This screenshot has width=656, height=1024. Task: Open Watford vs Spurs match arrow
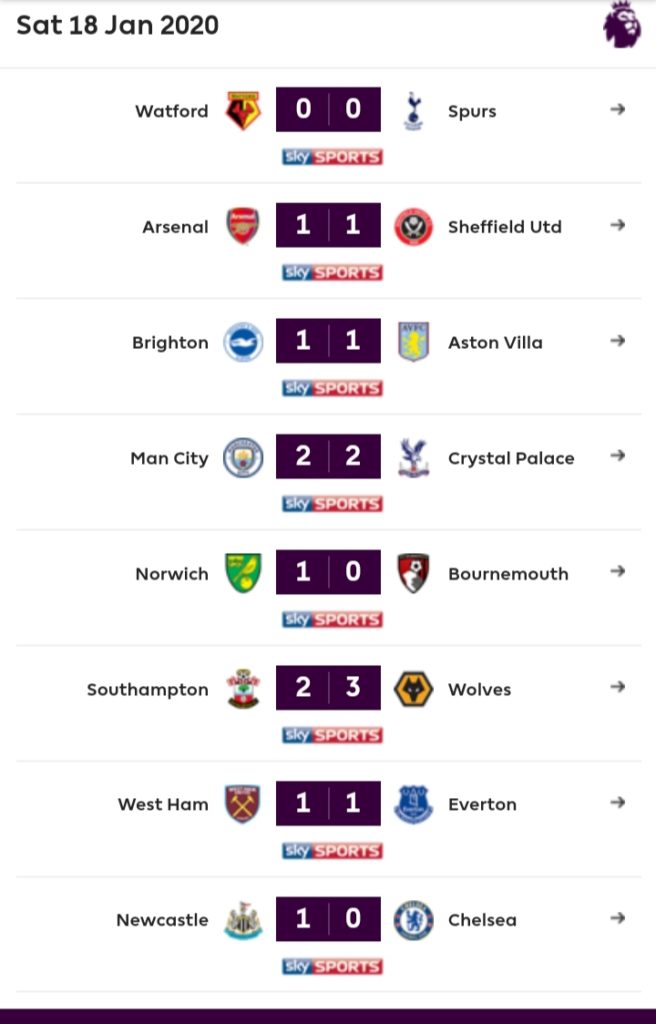618,110
